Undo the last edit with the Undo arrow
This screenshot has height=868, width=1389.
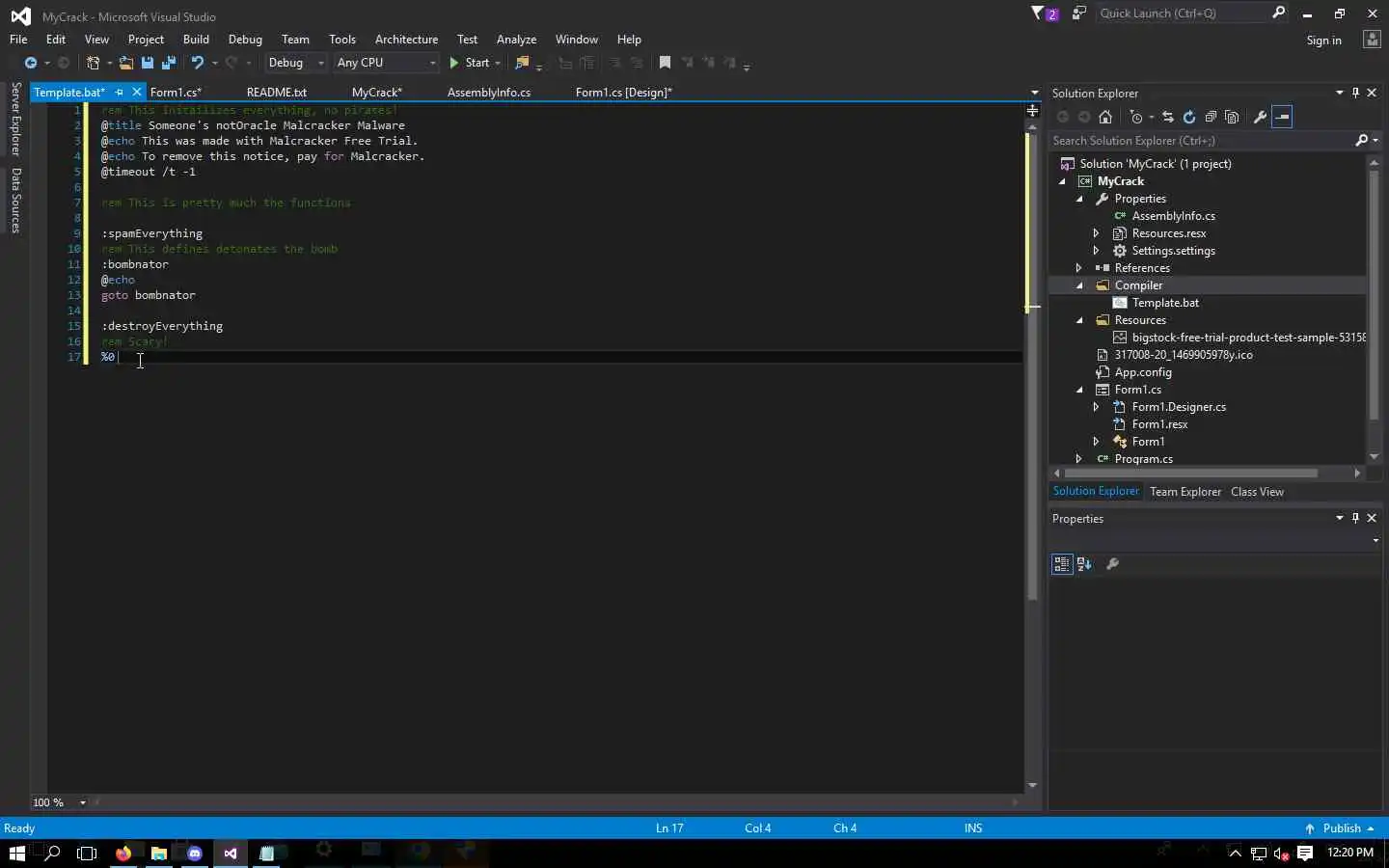click(x=197, y=63)
